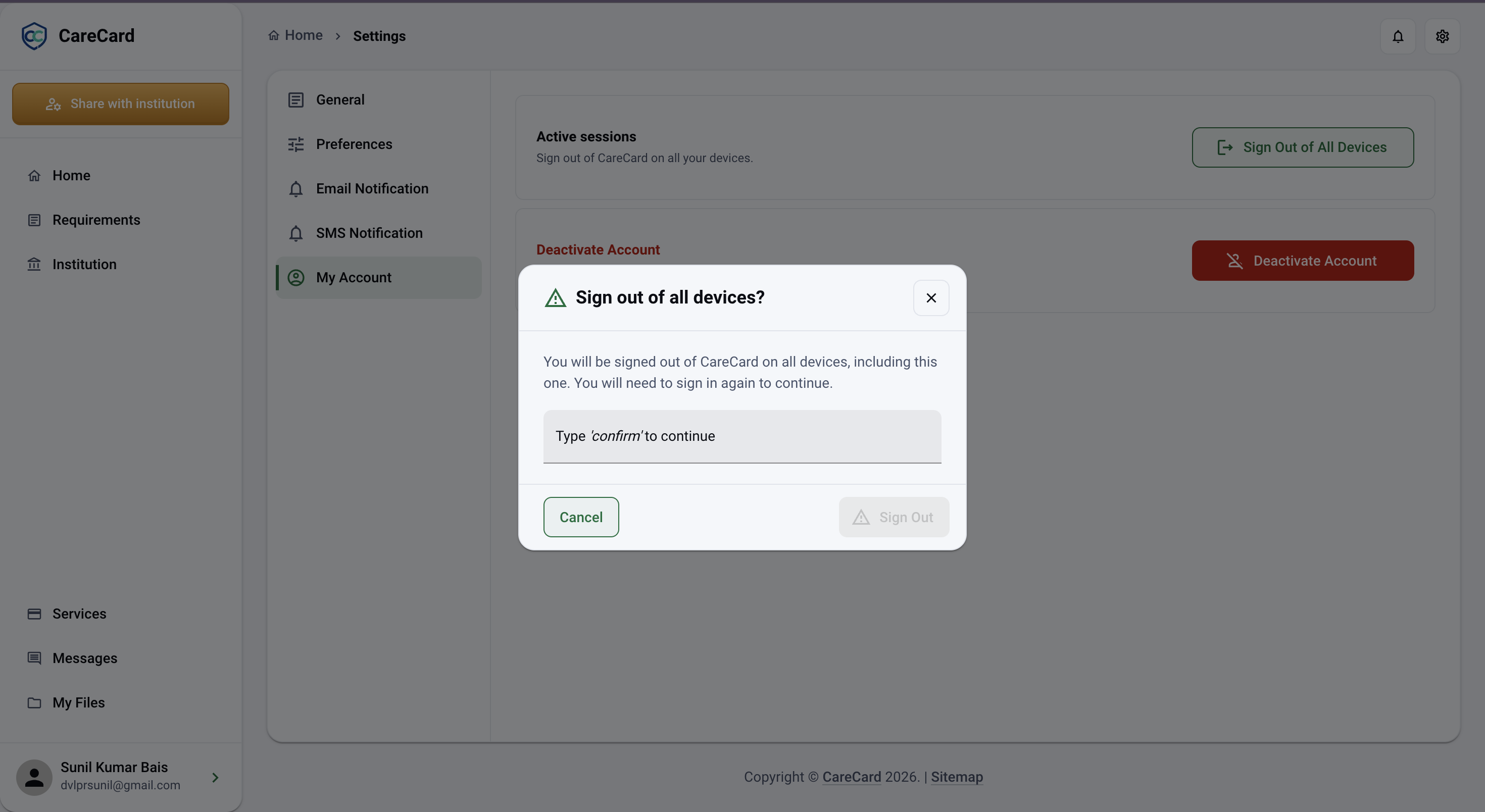Click the Messages chat icon
This screenshot has height=812, width=1485.
coord(34,657)
